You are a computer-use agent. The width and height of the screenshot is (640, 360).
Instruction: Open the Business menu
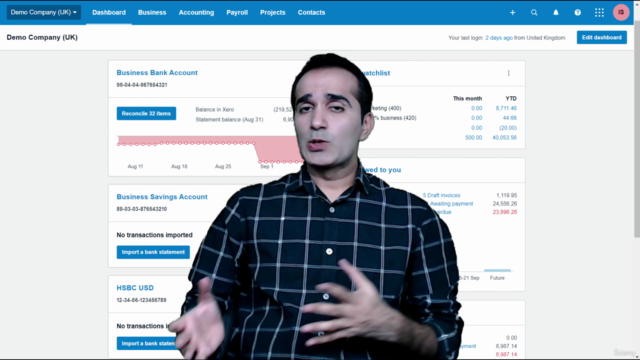point(152,13)
